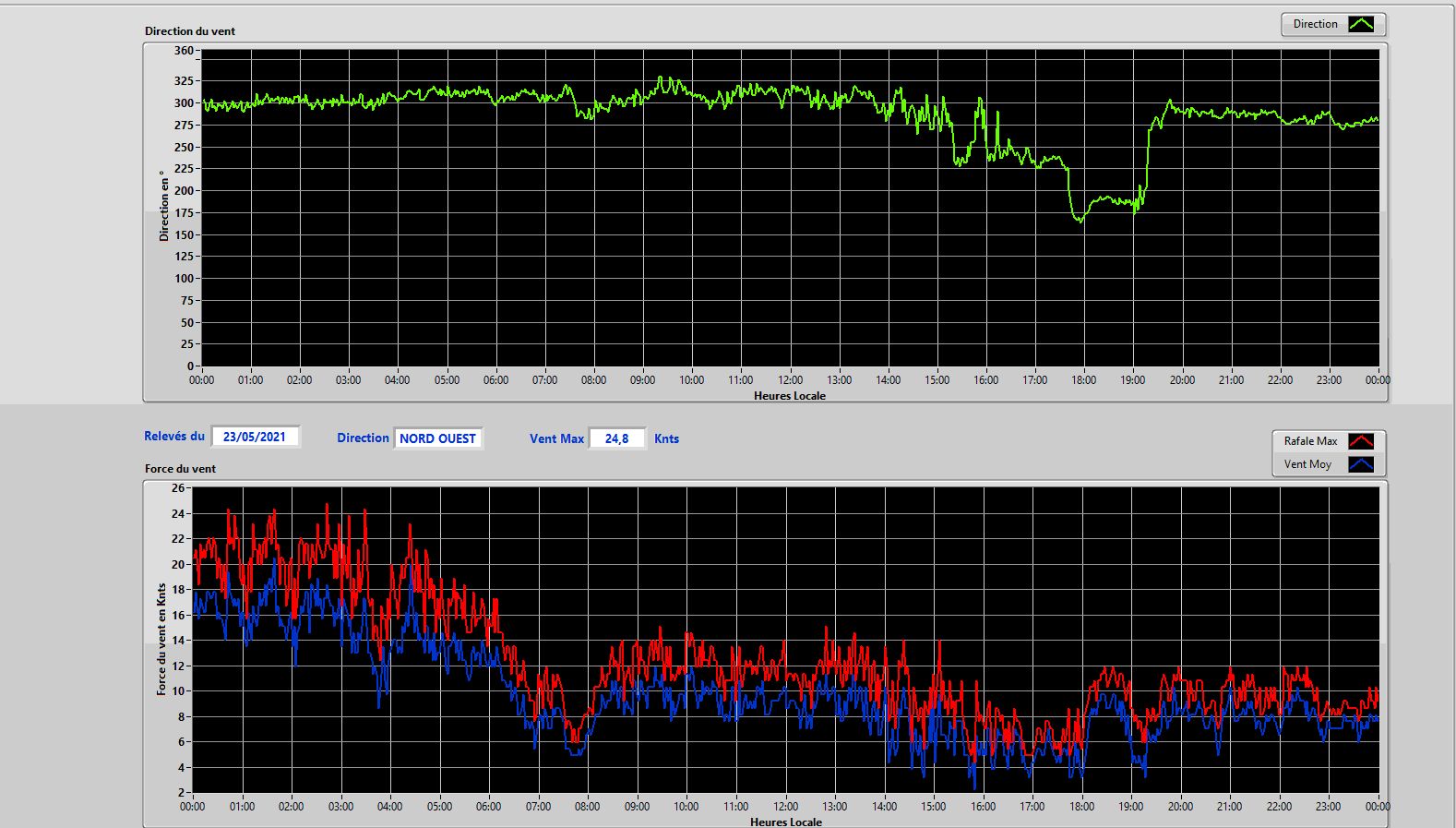Click the Direction field showing NORD OUEST
Image resolution: width=1456 pixels, height=828 pixels.
pos(438,438)
